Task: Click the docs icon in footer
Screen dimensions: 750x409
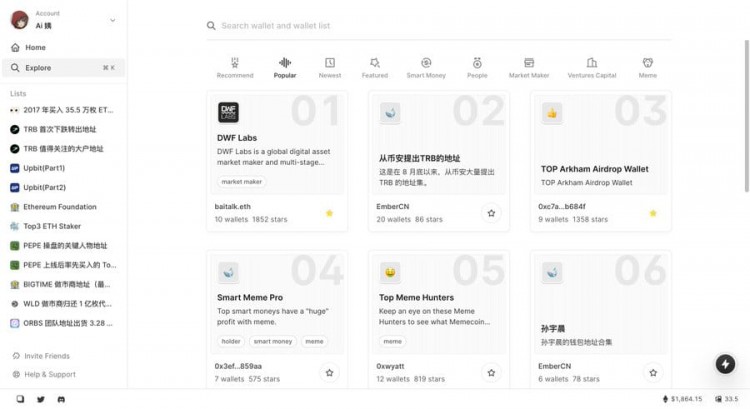Action: click(x=20, y=399)
